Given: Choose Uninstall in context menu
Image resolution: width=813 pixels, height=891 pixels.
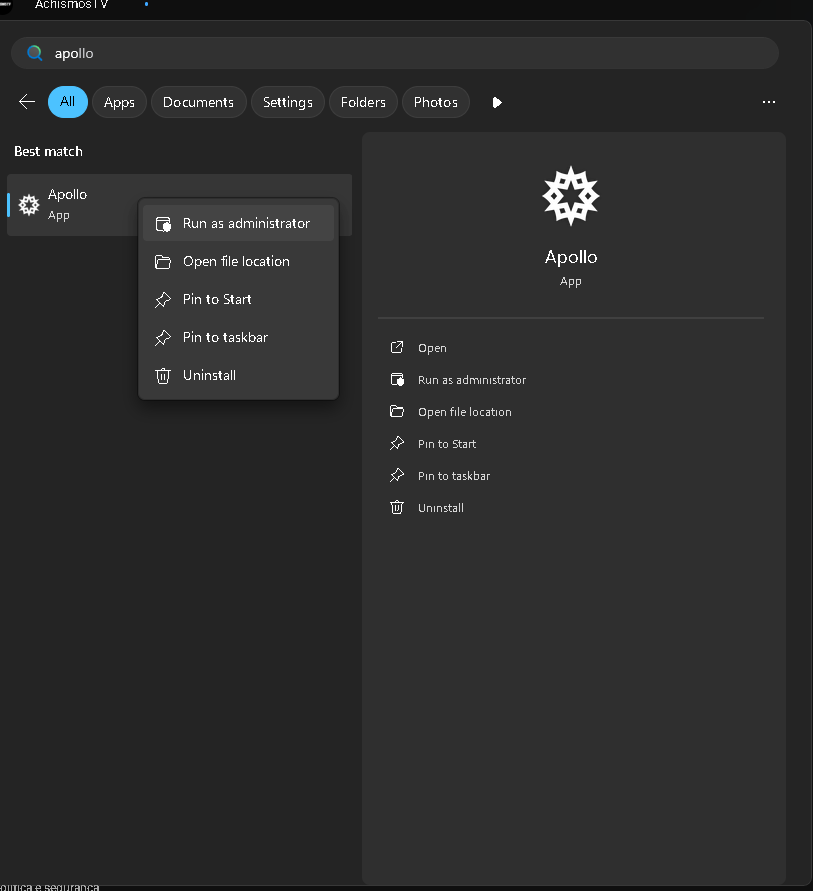Looking at the screenshot, I should pos(239,376).
